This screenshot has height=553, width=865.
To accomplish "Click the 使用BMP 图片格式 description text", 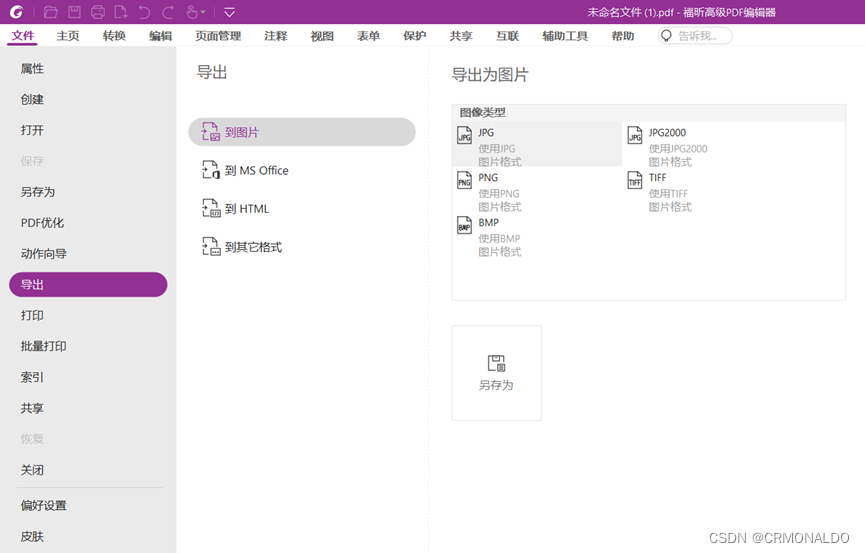I will pos(500,245).
